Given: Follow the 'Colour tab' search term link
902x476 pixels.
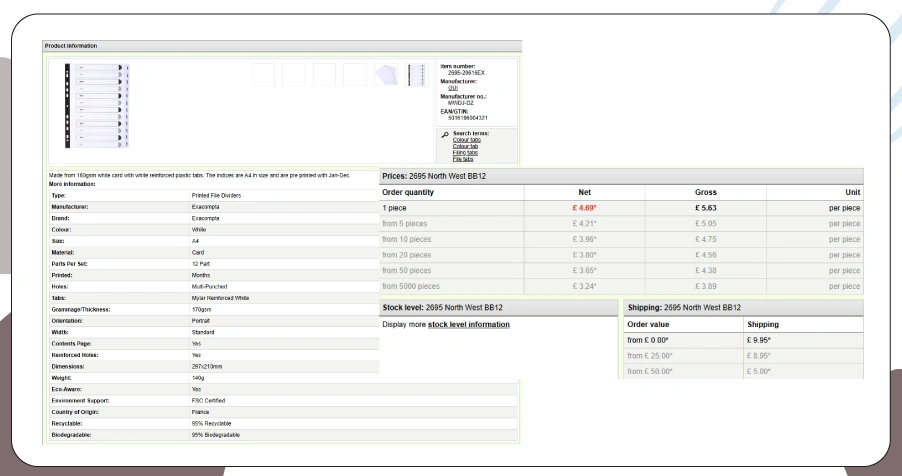Looking at the screenshot, I should 465,146.
